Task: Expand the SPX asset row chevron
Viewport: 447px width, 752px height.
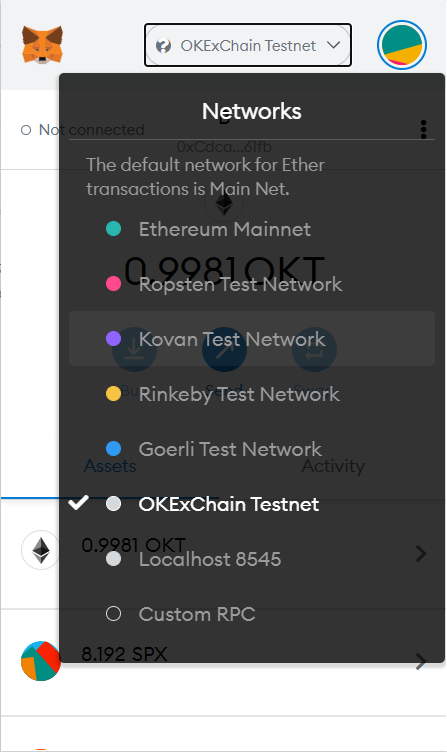Action: pyautogui.click(x=421, y=661)
